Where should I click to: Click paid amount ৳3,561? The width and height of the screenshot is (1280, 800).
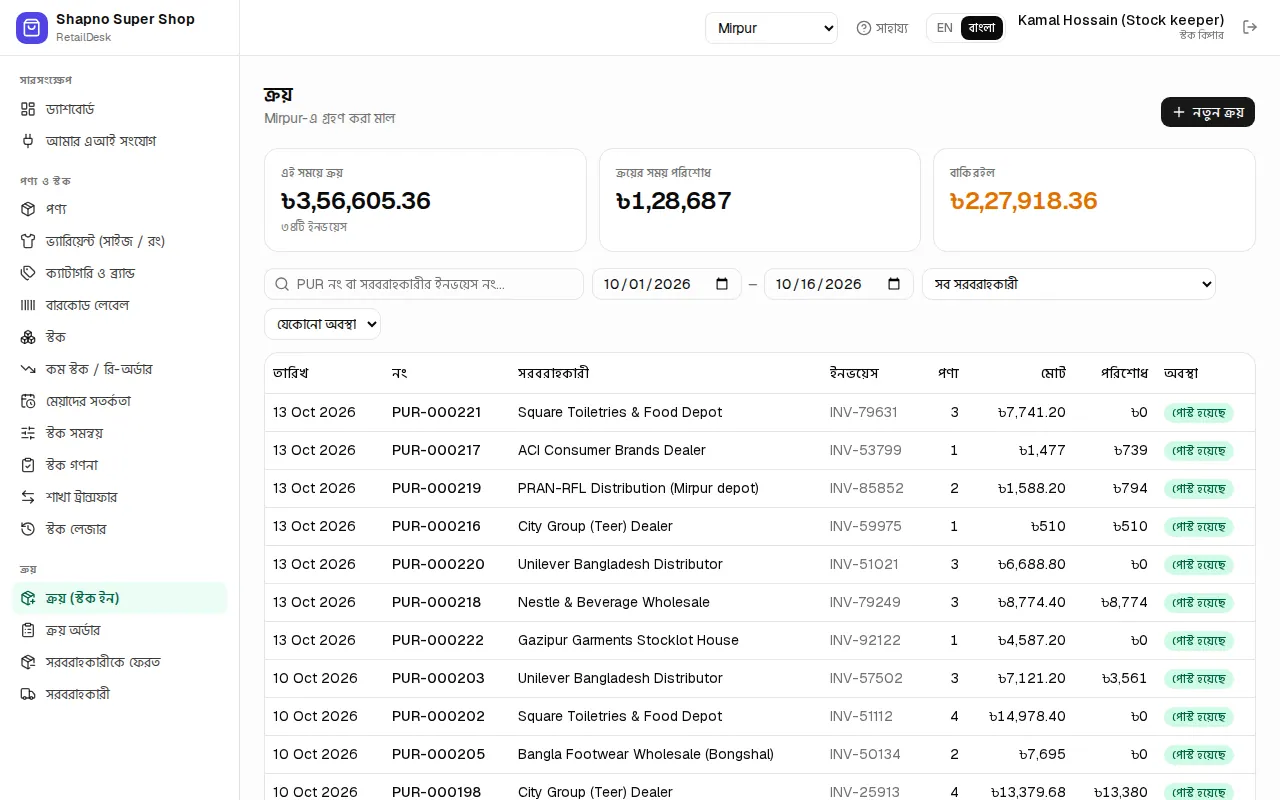[x=1124, y=678]
